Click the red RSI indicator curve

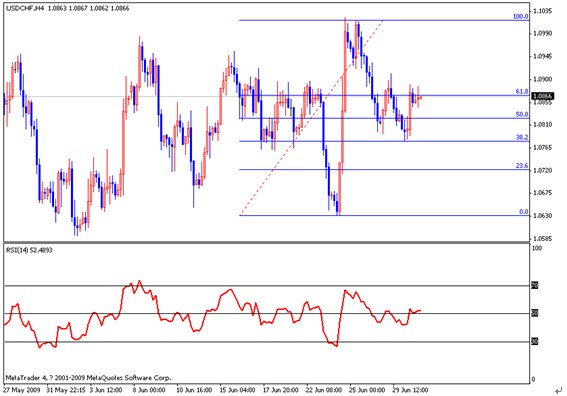click(213, 310)
